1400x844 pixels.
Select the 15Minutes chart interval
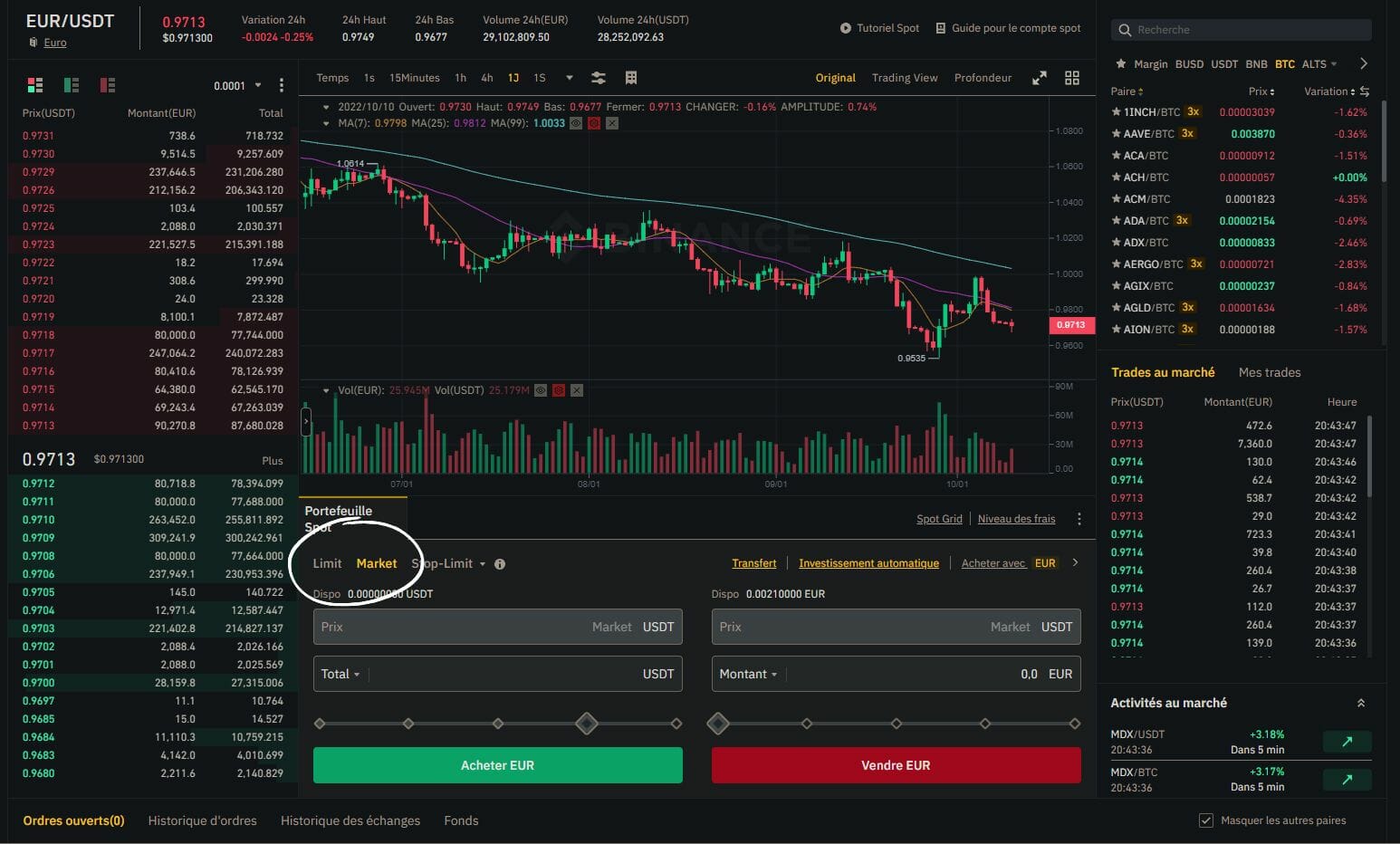point(414,78)
